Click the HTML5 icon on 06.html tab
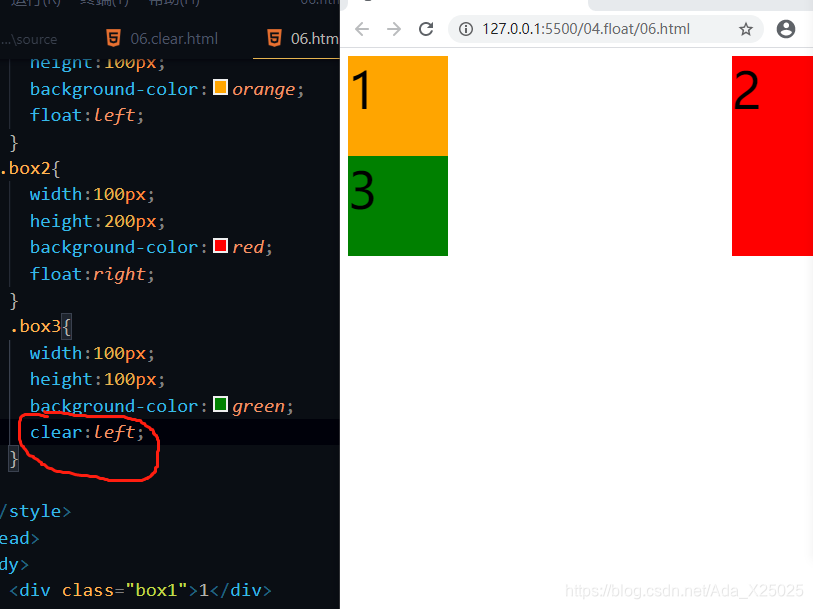 point(274,38)
